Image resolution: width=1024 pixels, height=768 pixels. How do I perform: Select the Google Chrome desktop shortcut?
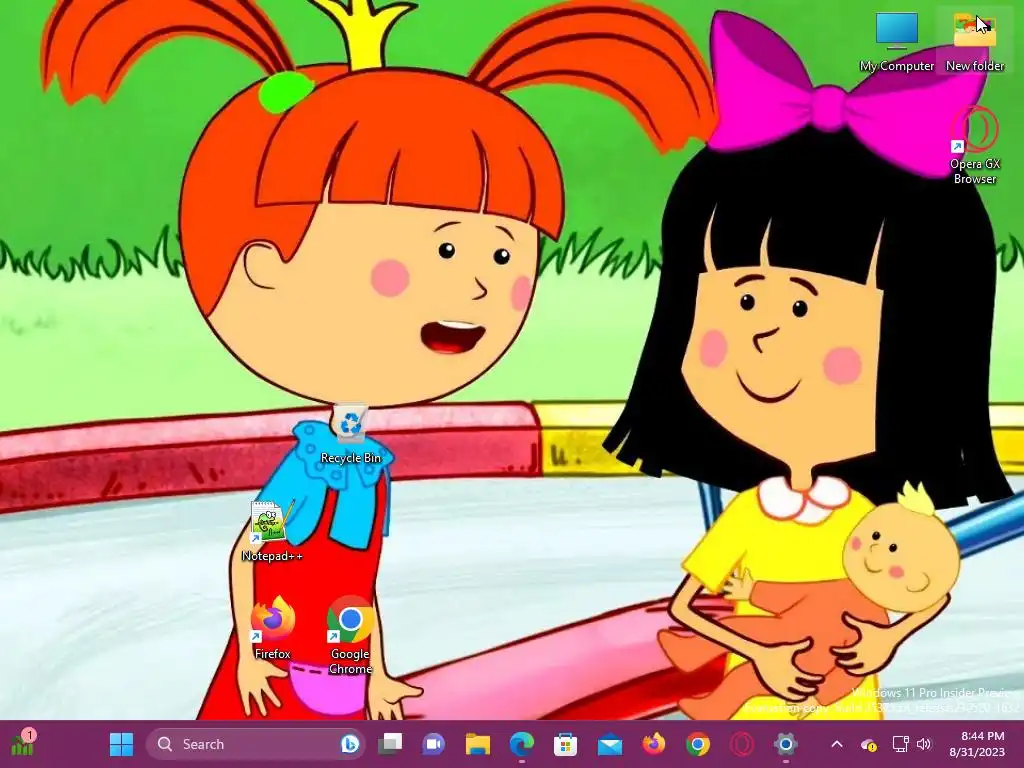point(351,636)
